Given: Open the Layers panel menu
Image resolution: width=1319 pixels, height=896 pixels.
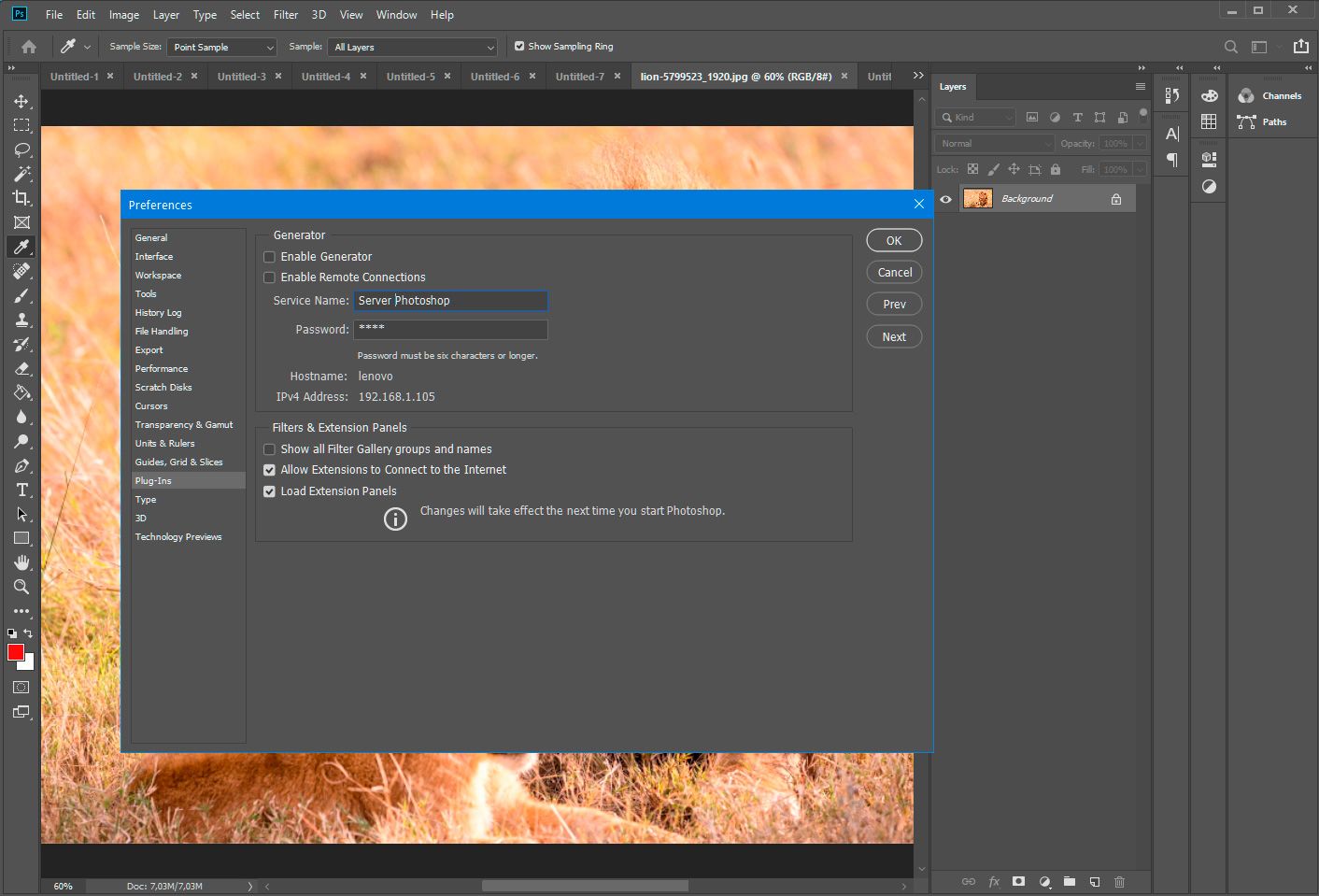Looking at the screenshot, I should [1140, 86].
